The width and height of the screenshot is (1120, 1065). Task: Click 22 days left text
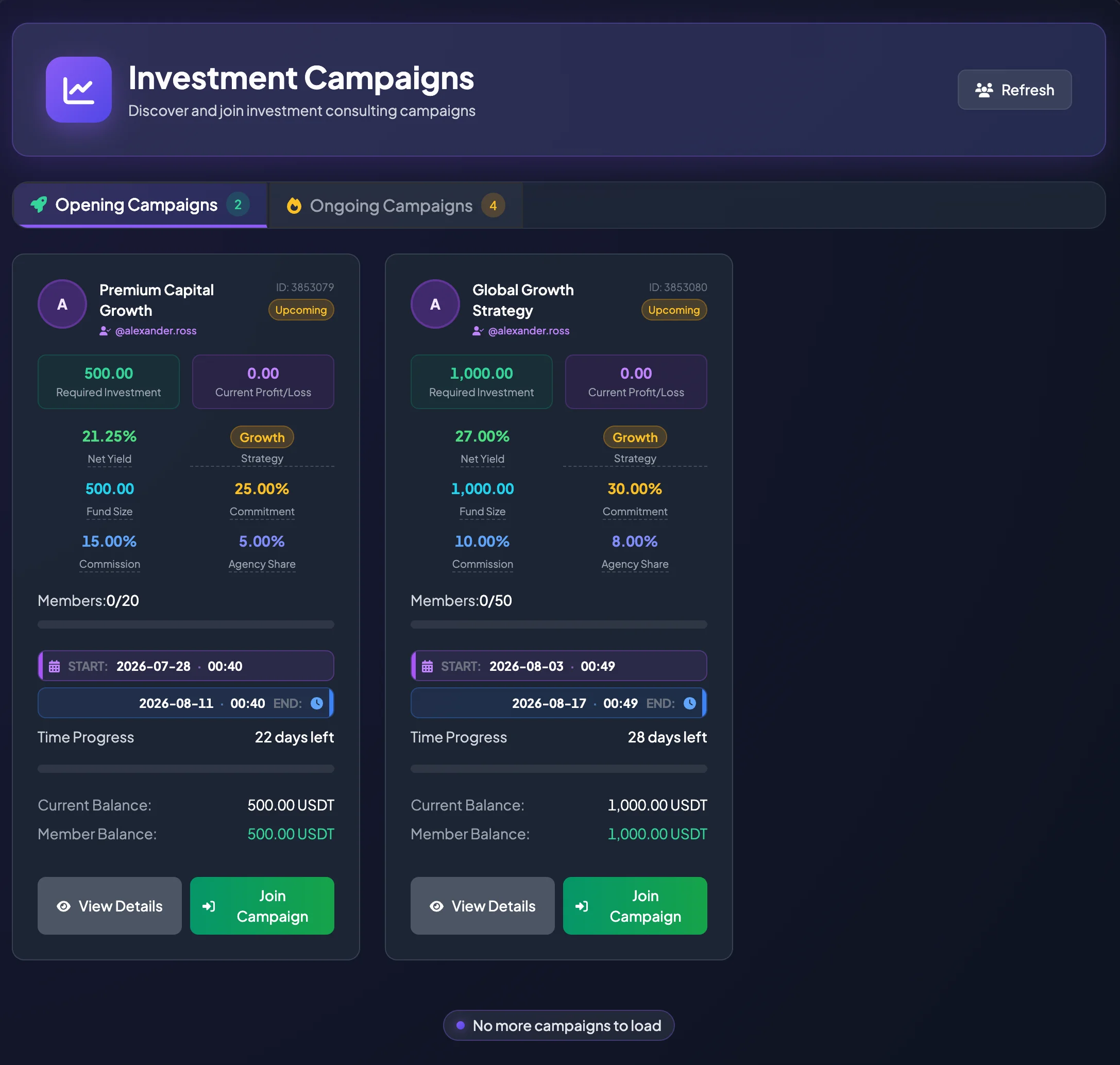(295, 737)
